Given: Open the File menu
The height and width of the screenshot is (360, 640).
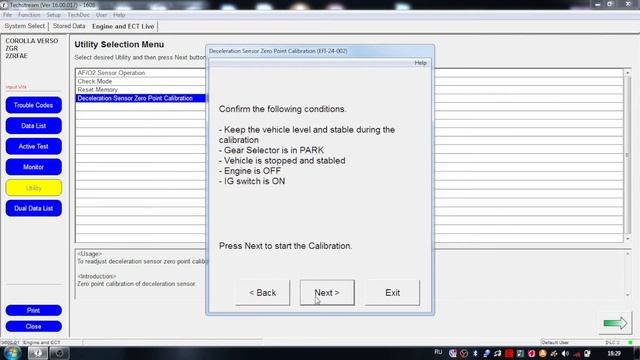Looking at the screenshot, I should [x=7, y=15].
